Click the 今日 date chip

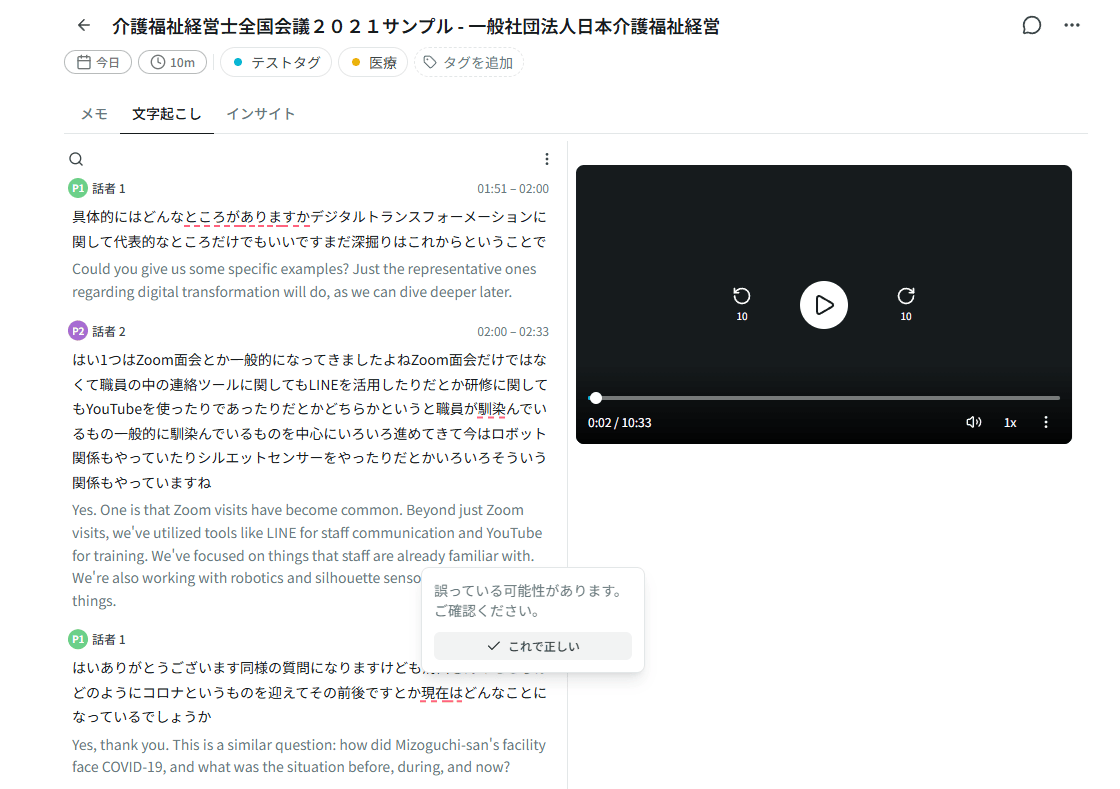98,63
